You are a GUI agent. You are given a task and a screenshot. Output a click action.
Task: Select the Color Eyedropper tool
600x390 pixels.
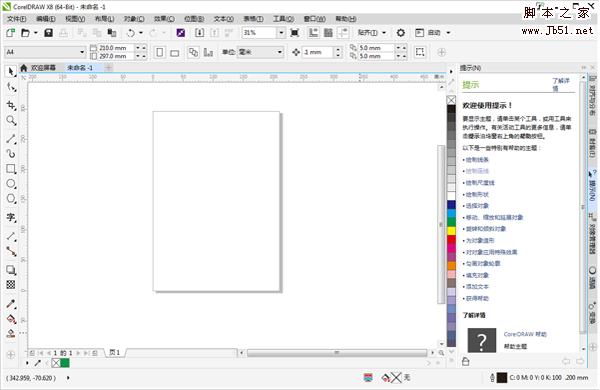pos(11,304)
